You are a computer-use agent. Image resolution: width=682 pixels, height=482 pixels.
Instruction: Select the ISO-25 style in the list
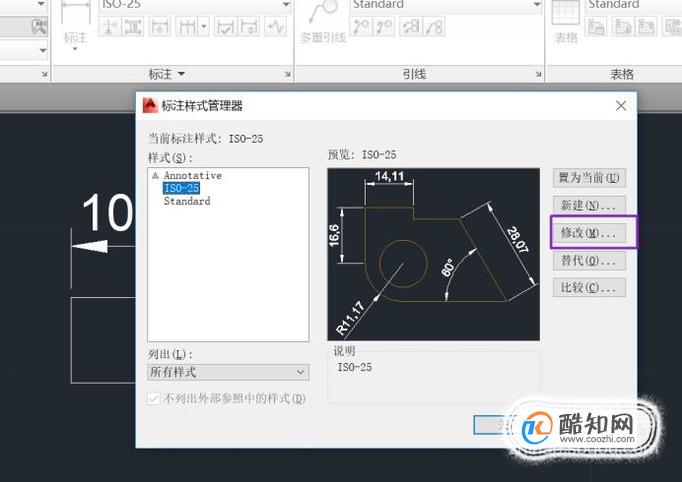click(x=181, y=188)
